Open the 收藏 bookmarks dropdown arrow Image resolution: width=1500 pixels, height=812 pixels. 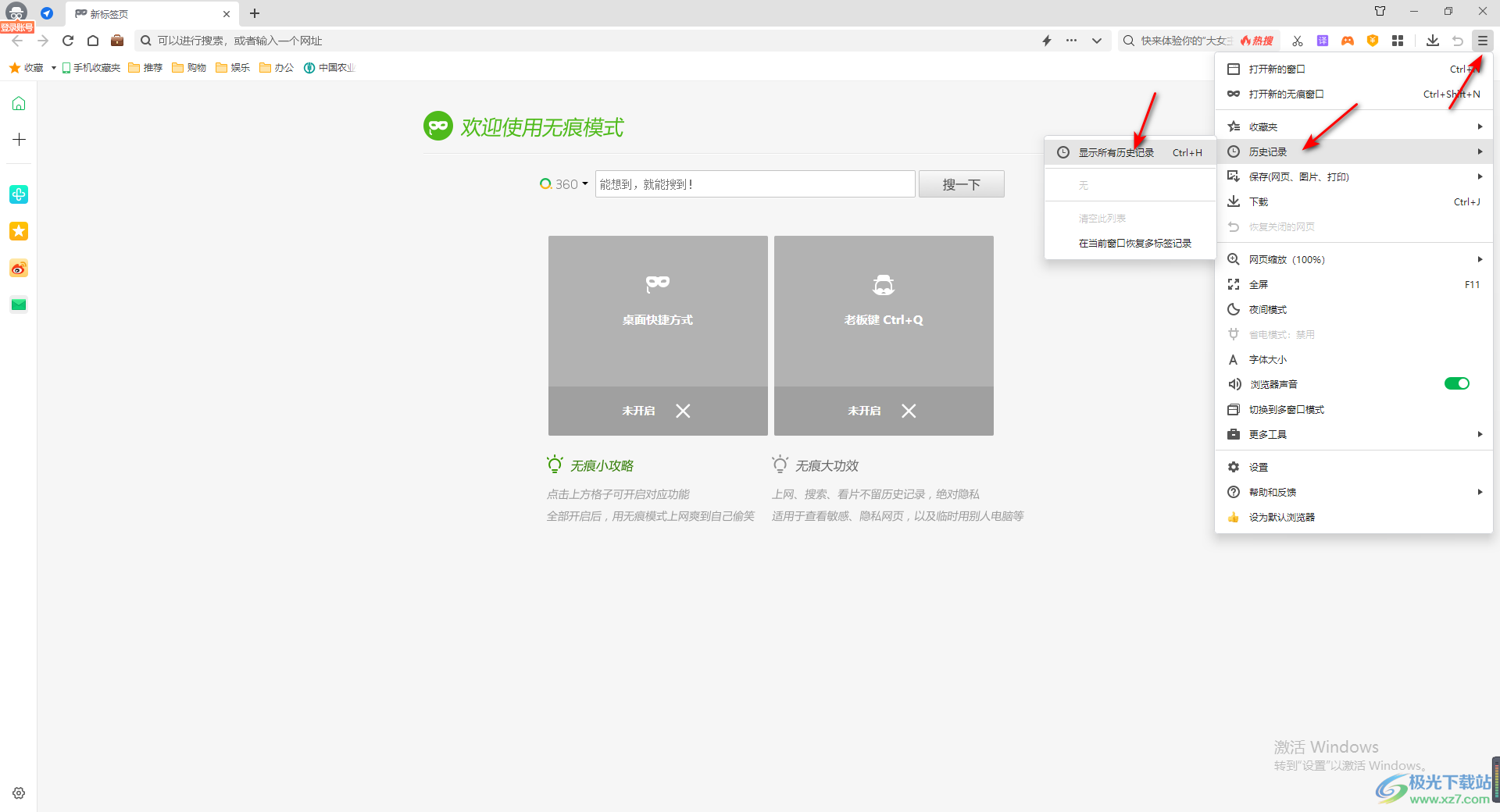pyautogui.click(x=53, y=68)
